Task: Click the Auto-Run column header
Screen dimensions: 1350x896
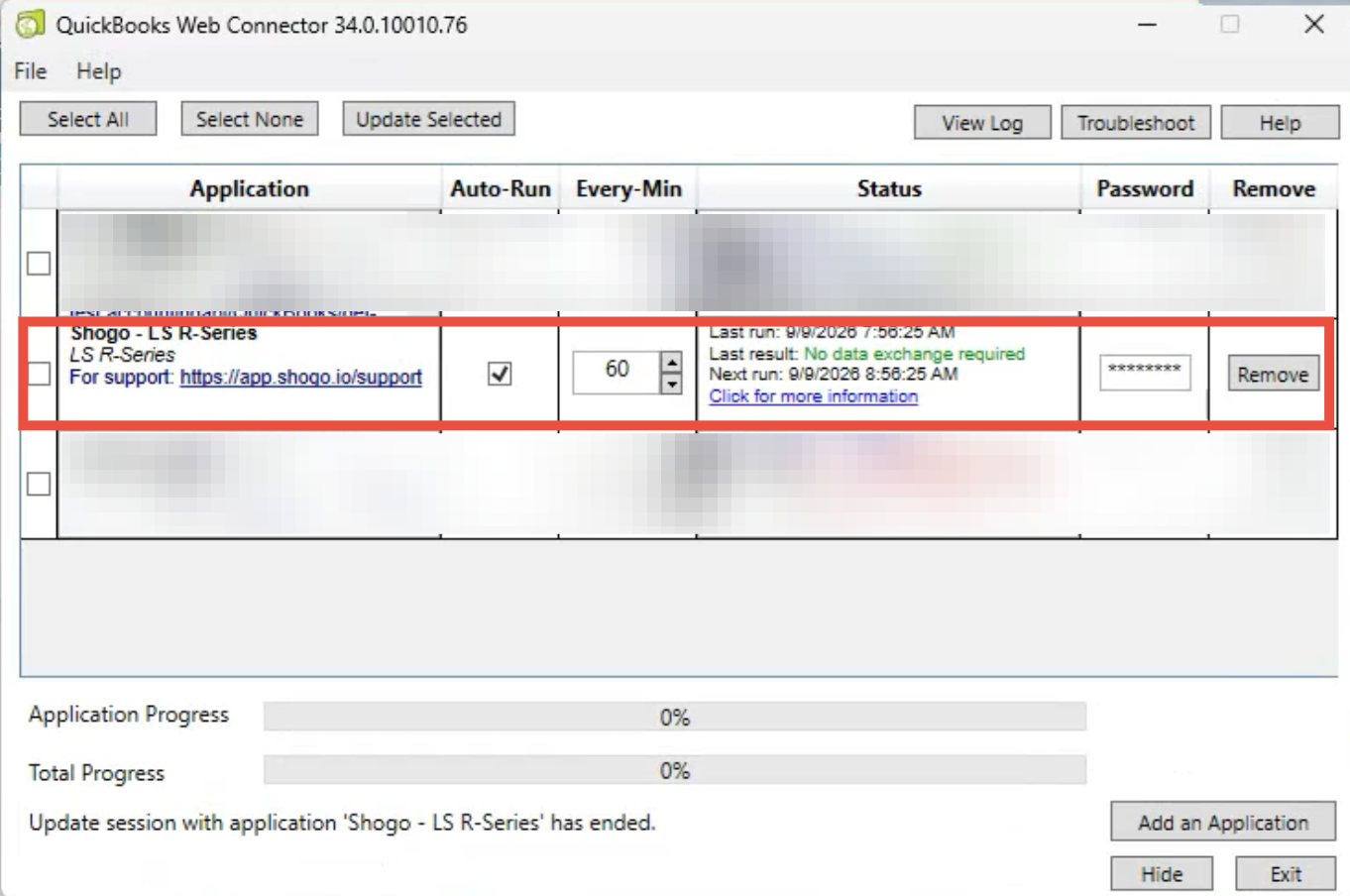Action: click(x=501, y=188)
